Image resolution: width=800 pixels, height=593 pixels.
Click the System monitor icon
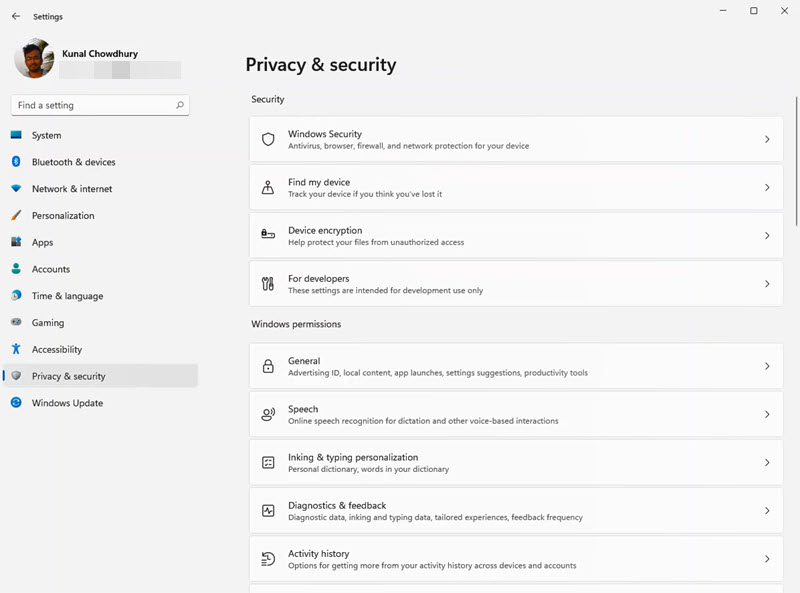[x=16, y=135]
